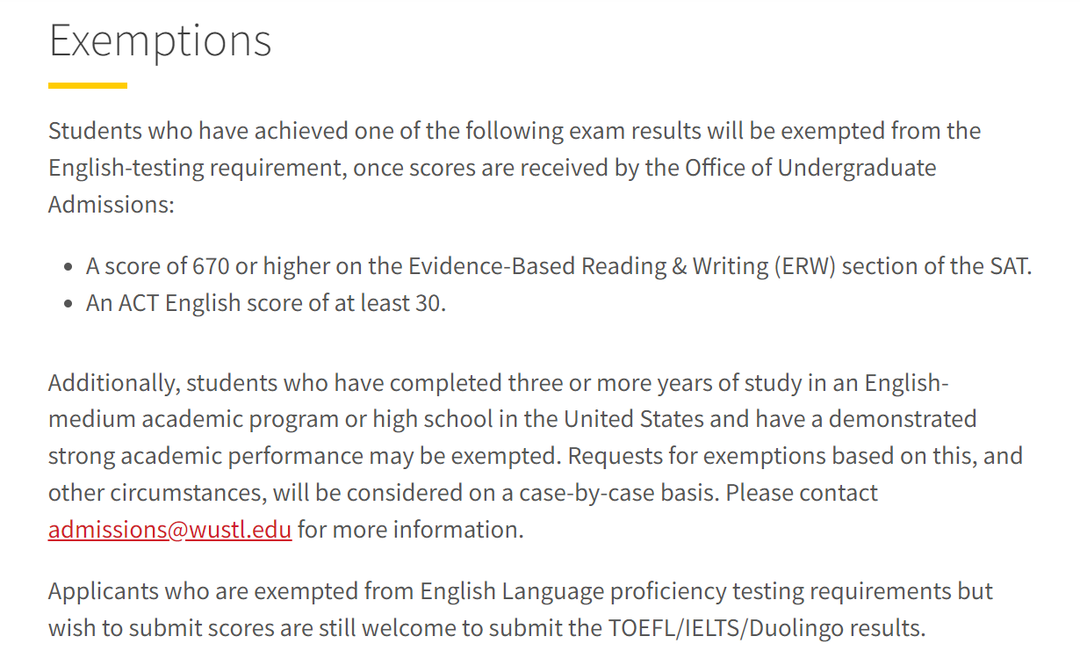Select the bullet dot before 'An ACT English score'
Screen dimensions: 1080x658
coord(68,304)
